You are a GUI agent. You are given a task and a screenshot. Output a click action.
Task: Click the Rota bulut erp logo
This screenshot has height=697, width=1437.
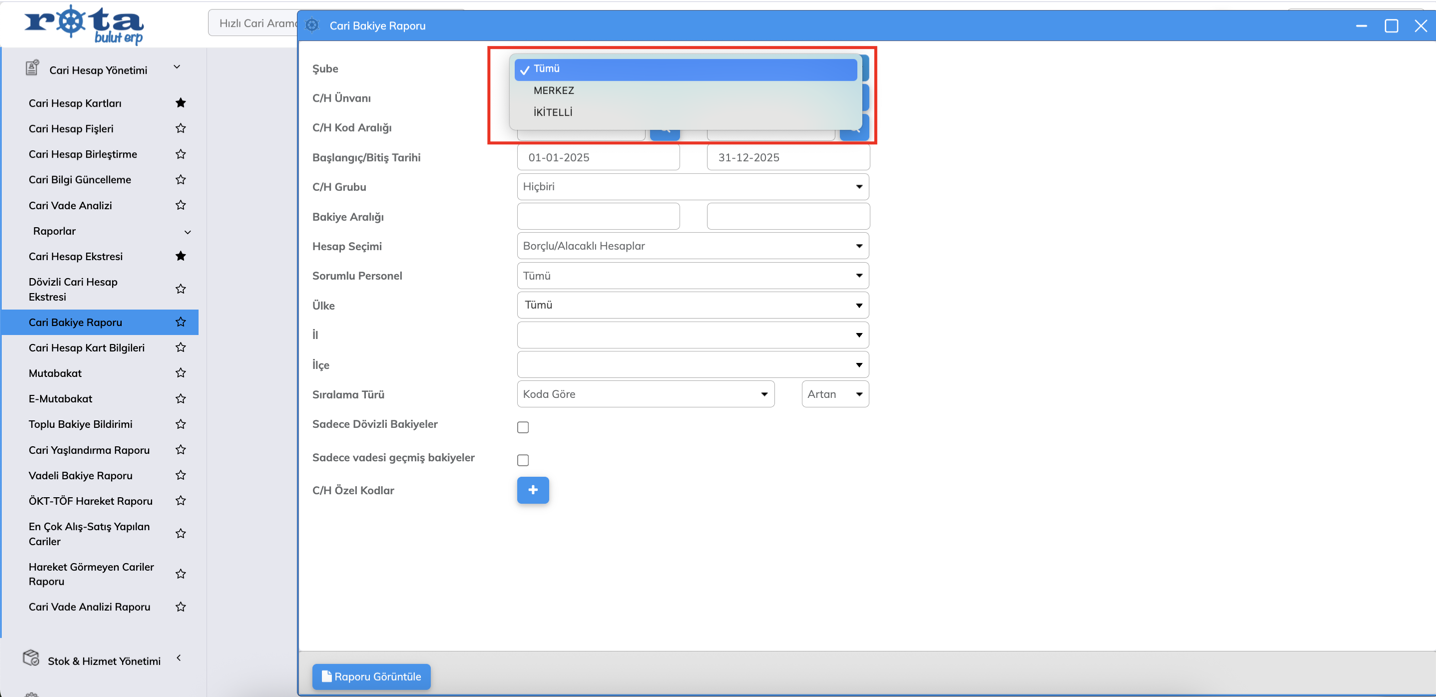point(84,24)
